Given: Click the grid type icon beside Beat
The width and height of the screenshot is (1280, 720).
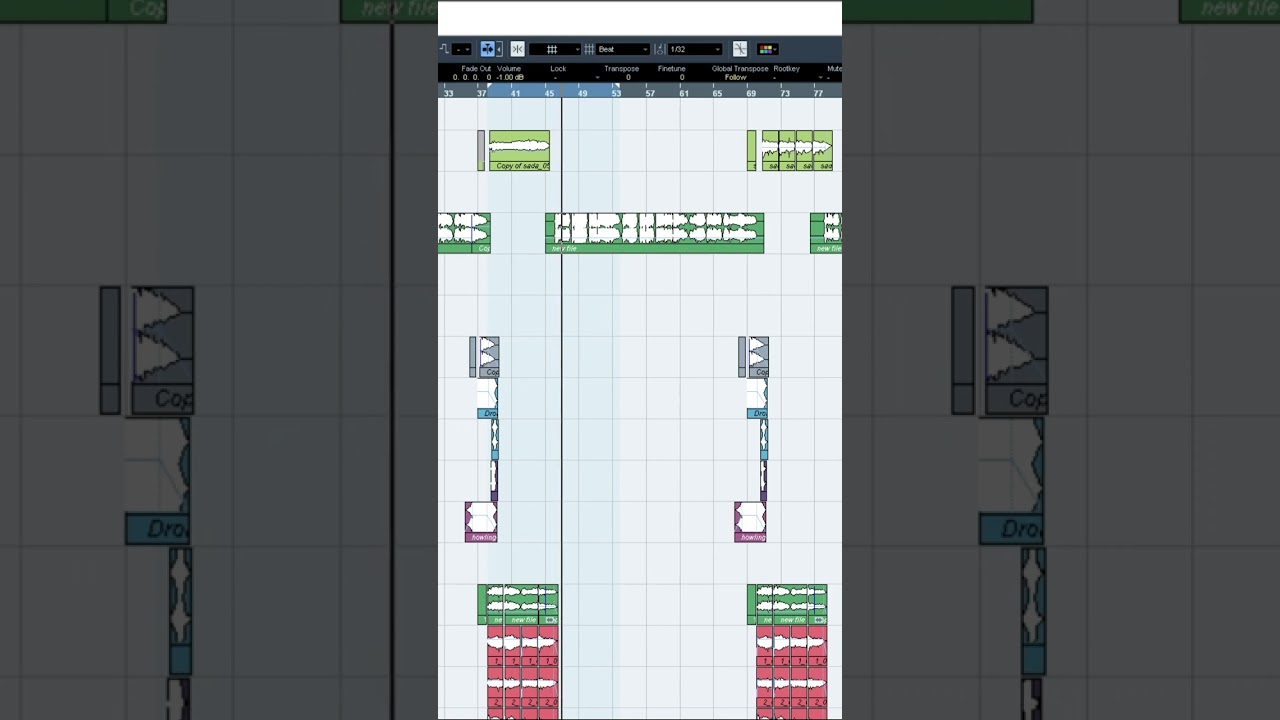Looking at the screenshot, I should pyautogui.click(x=589, y=49).
